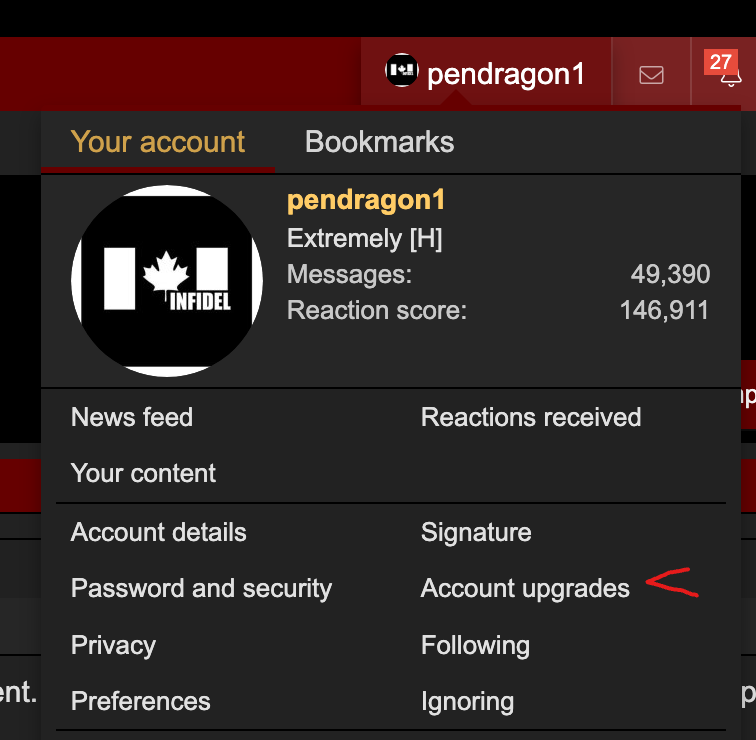Click the large Infidel profile avatar
The width and height of the screenshot is (756, 740).
point(167,281)
